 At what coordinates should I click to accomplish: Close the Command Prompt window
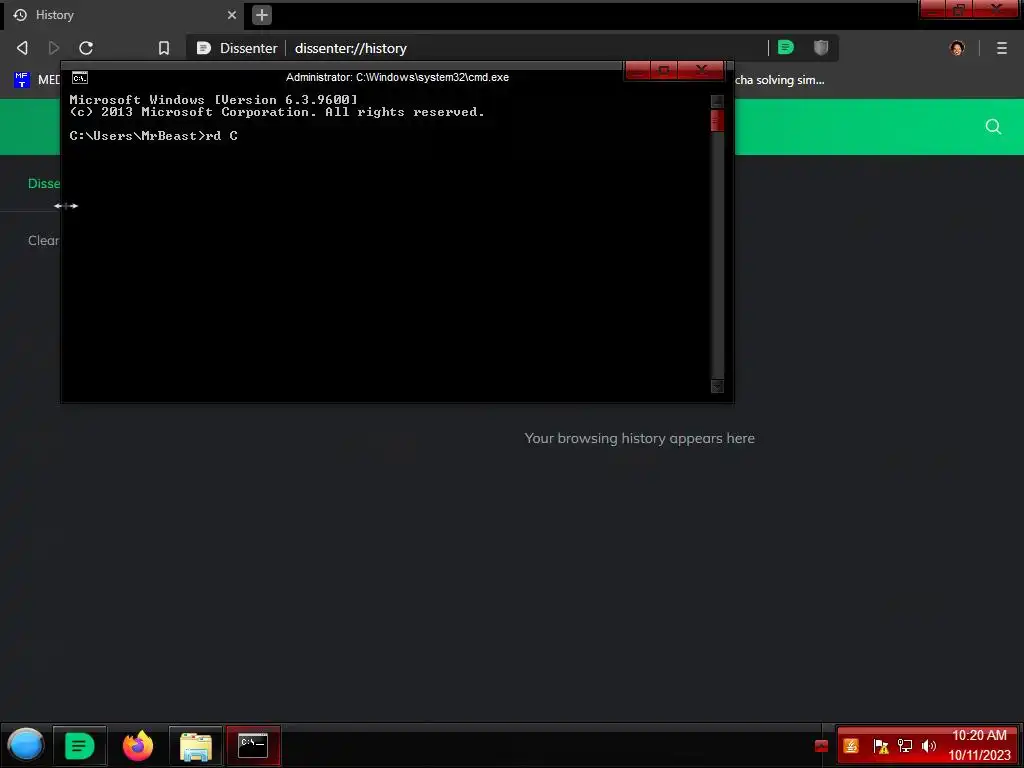pyautogui.click(x=701, y=70)
